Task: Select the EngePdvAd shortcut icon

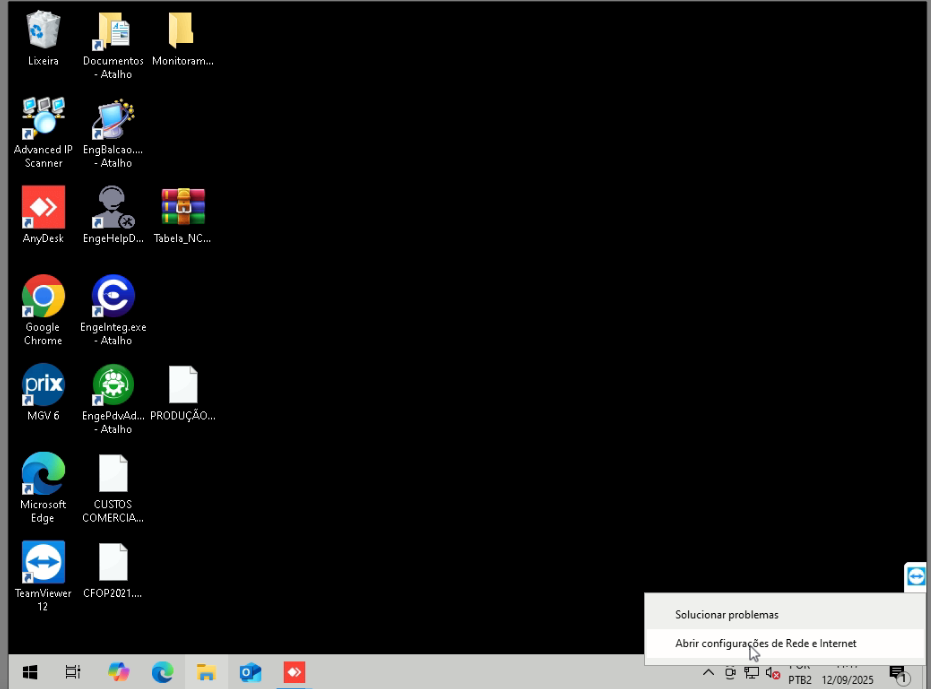Action: (x=113, y=385)
